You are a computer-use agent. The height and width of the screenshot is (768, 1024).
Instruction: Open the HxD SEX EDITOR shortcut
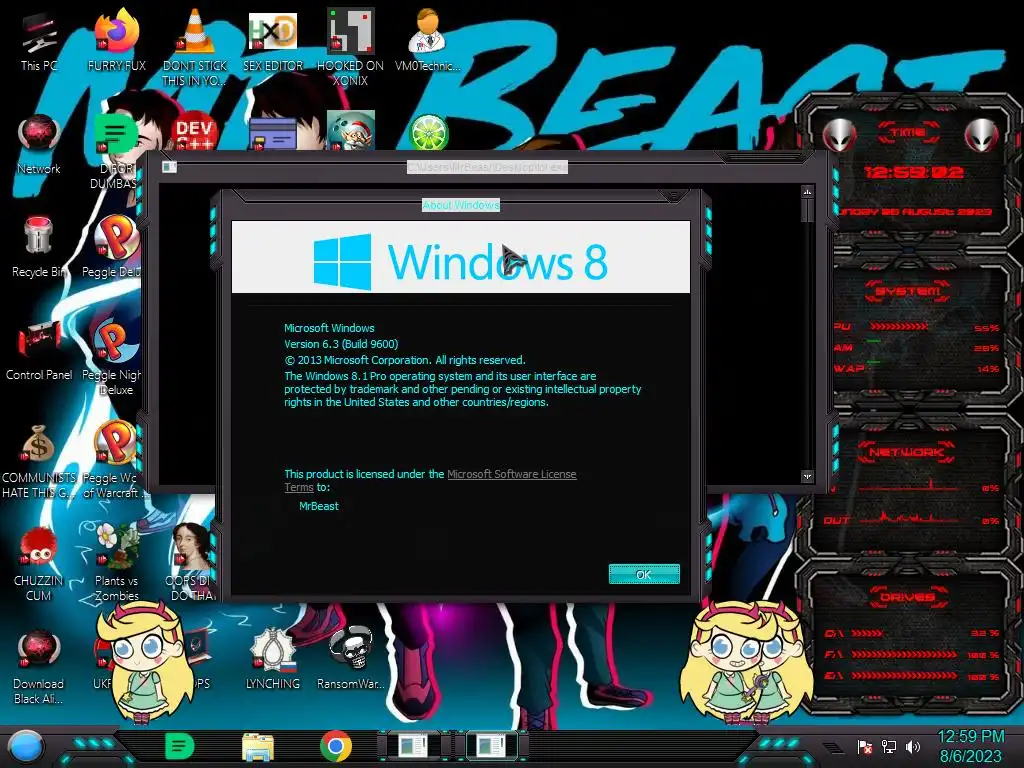click(x=273, y=41)
